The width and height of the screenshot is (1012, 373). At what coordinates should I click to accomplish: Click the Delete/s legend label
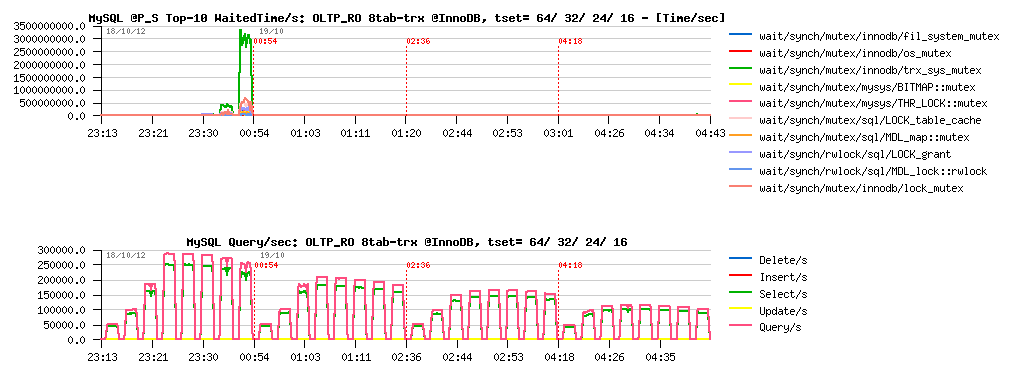coord(783,260)
